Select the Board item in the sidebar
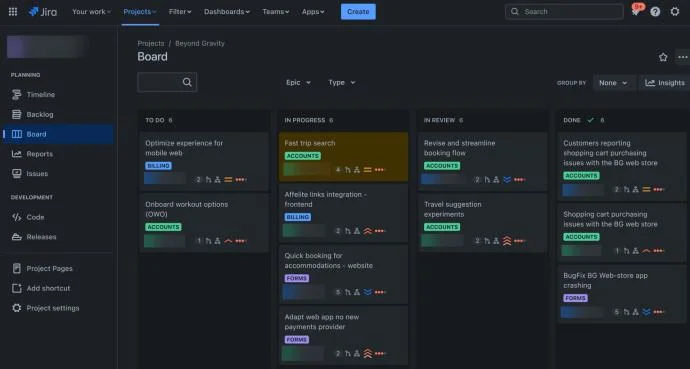Screen dimensions: 690x369 click(58, 134)
